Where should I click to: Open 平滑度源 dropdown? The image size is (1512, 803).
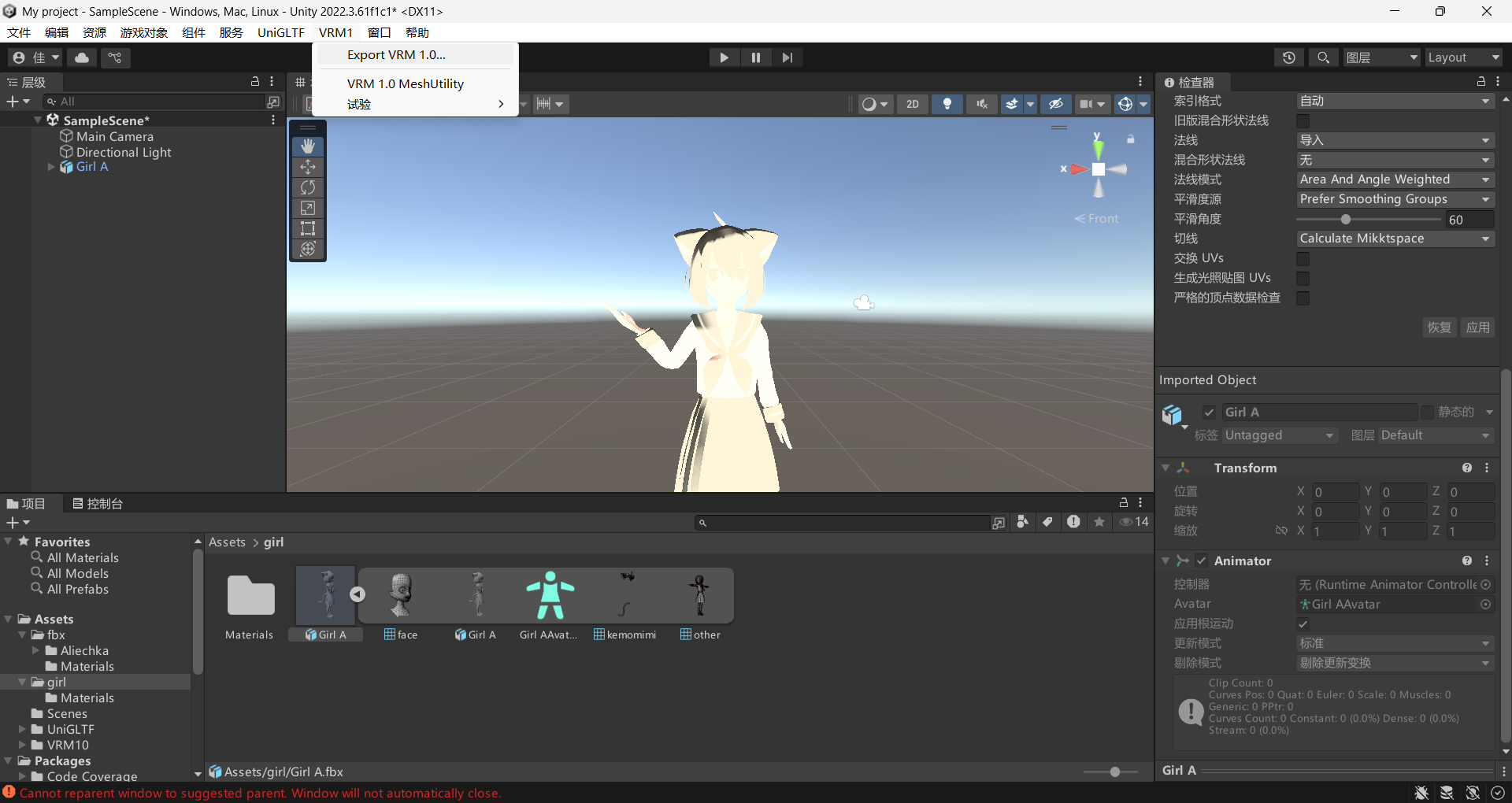pyautogui.click(x=1395, y=200)
